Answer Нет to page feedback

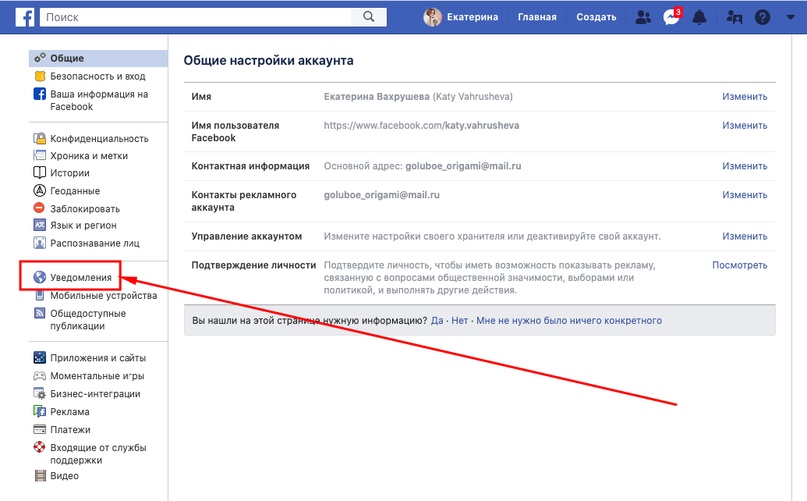[x=460, y=320]
